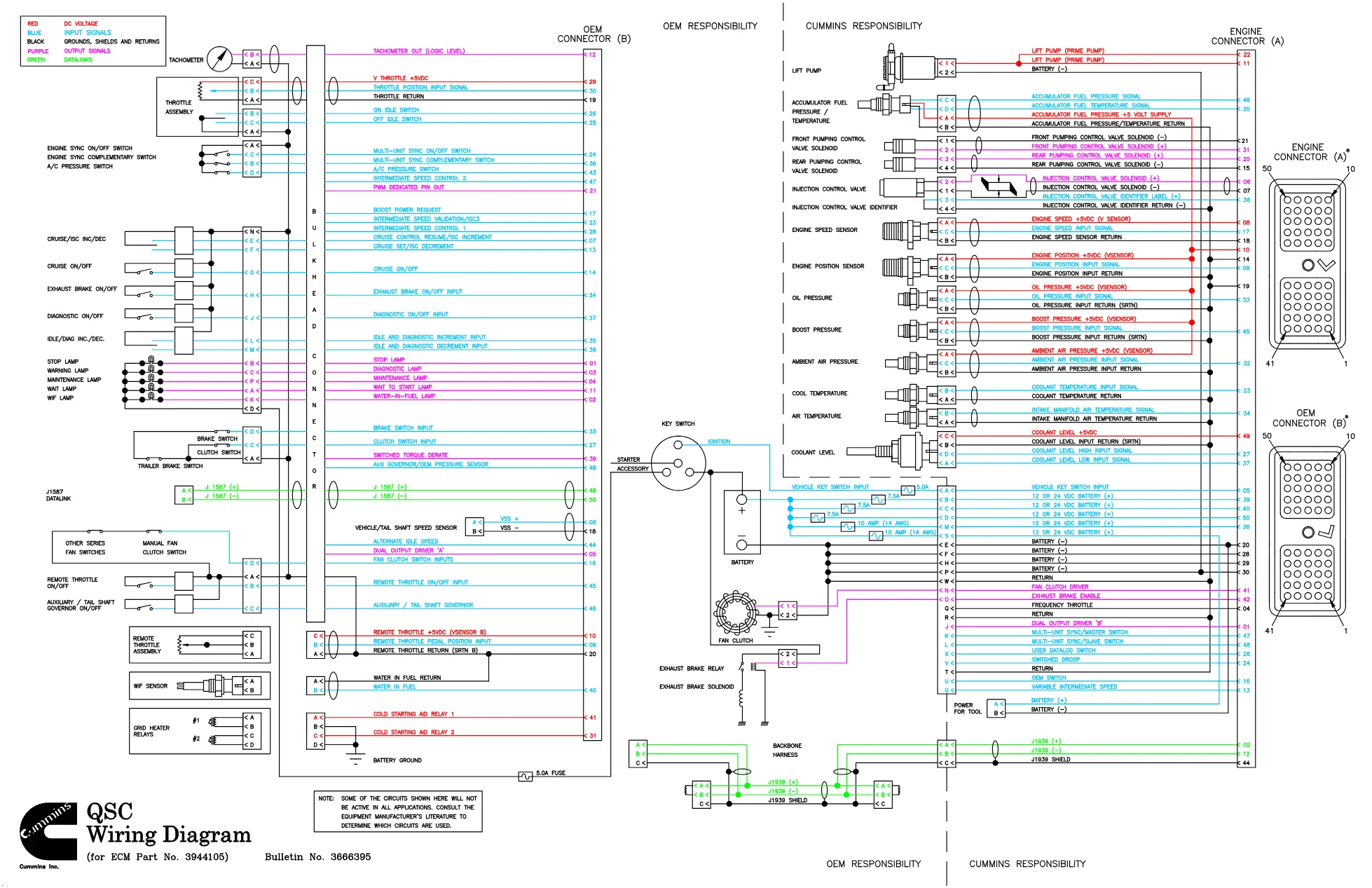Click 'FREQUENCY THROTTLE' label
Viewport: 1372px width, 888px height.
(x=1062, y=606)
